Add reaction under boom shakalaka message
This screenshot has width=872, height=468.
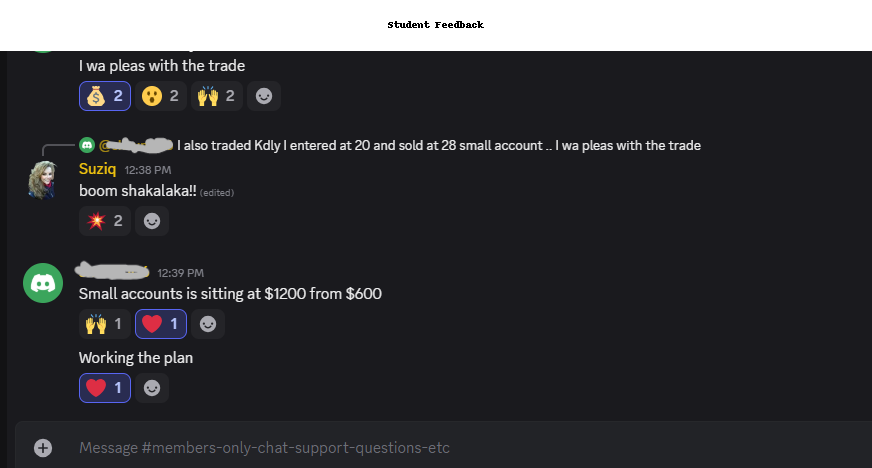[152, 221]
